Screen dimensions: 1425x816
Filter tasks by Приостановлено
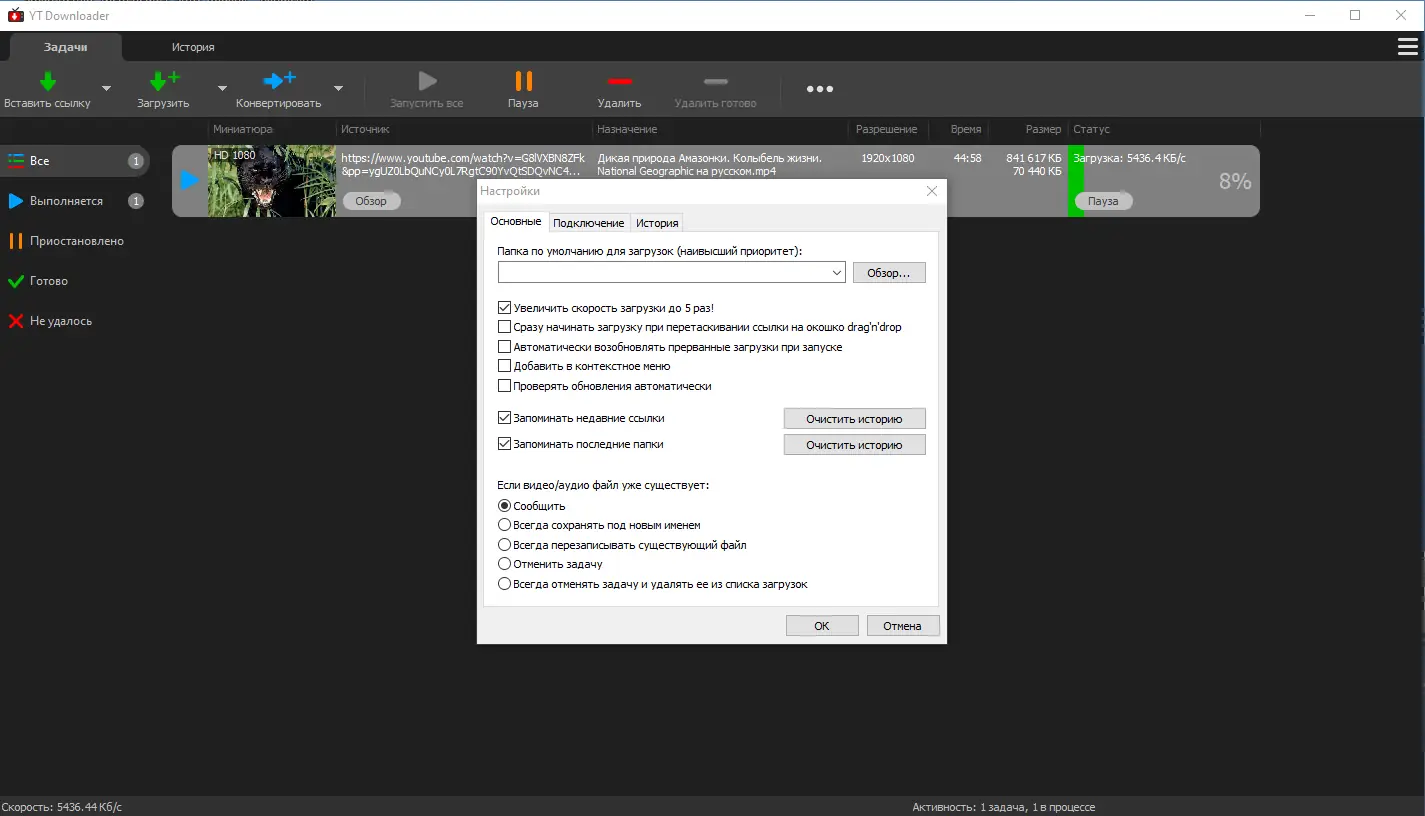(75, 241)
